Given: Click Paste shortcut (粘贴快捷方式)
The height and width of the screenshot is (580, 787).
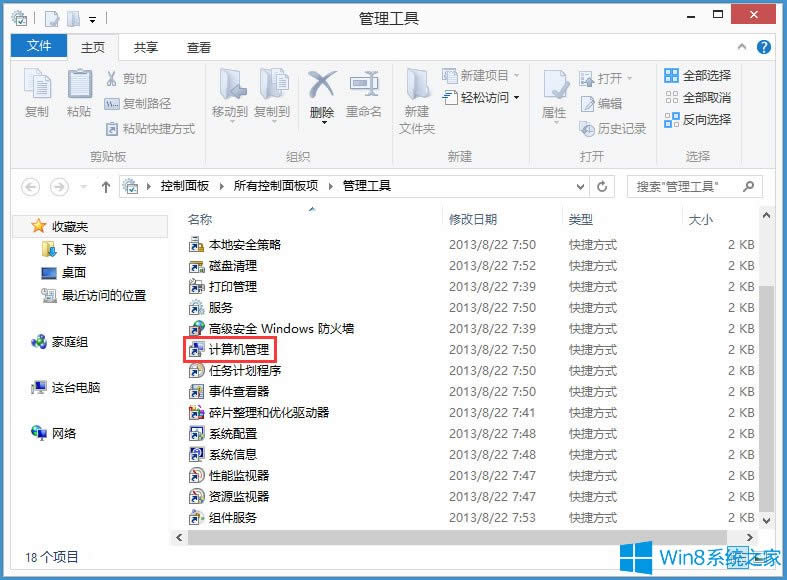Looking at the screenshot, I should pyautogui.click(x=151, y=129).
